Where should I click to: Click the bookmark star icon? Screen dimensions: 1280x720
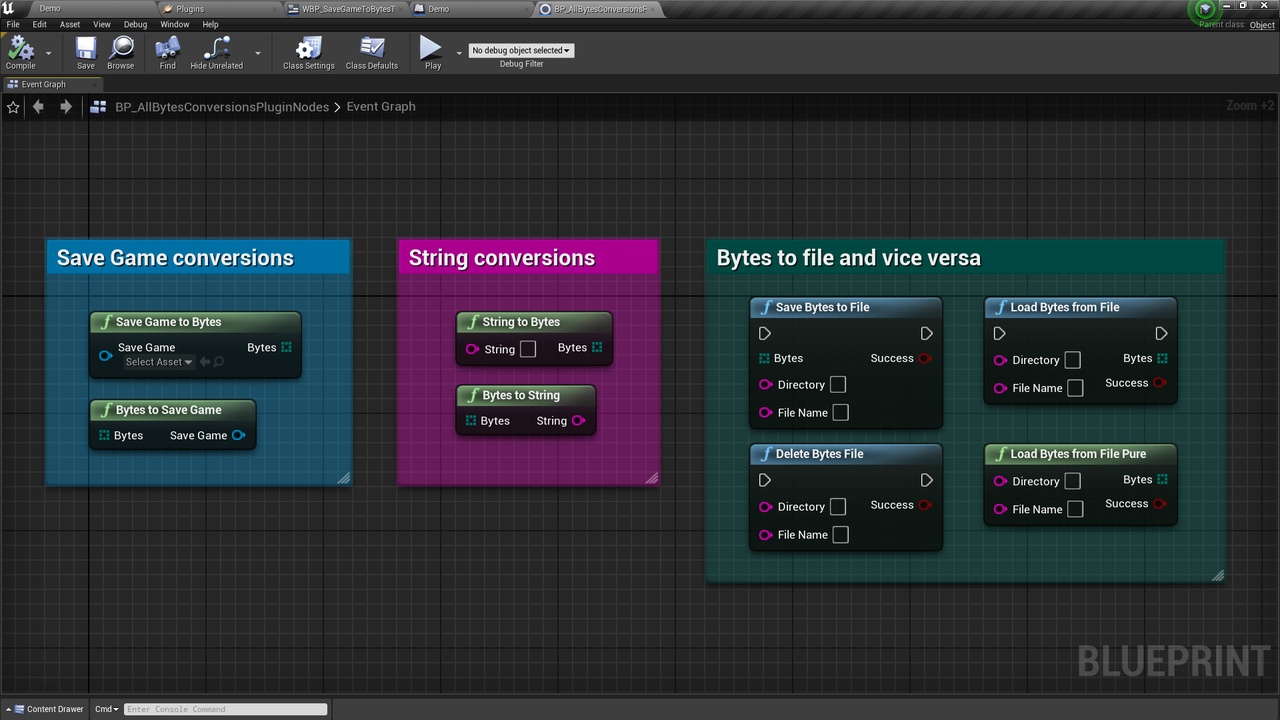(x=13, y=107)
